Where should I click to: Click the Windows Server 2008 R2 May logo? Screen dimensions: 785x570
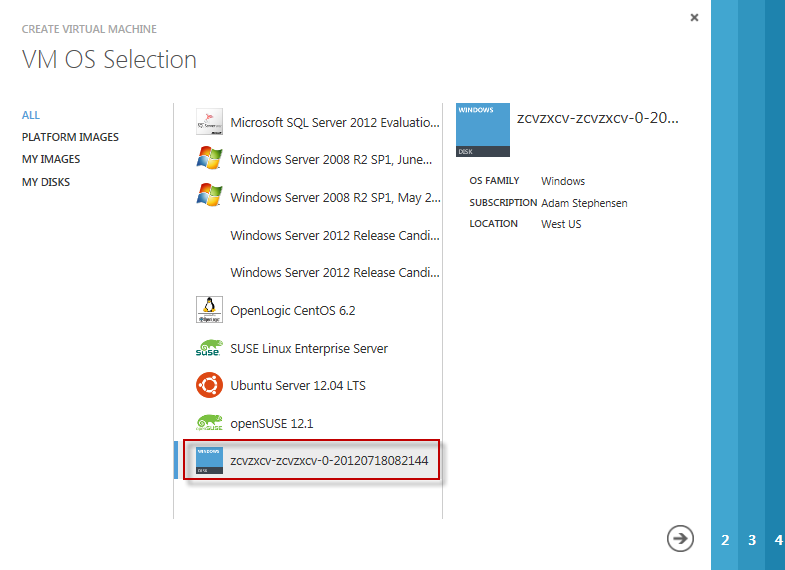click(209, 196)
